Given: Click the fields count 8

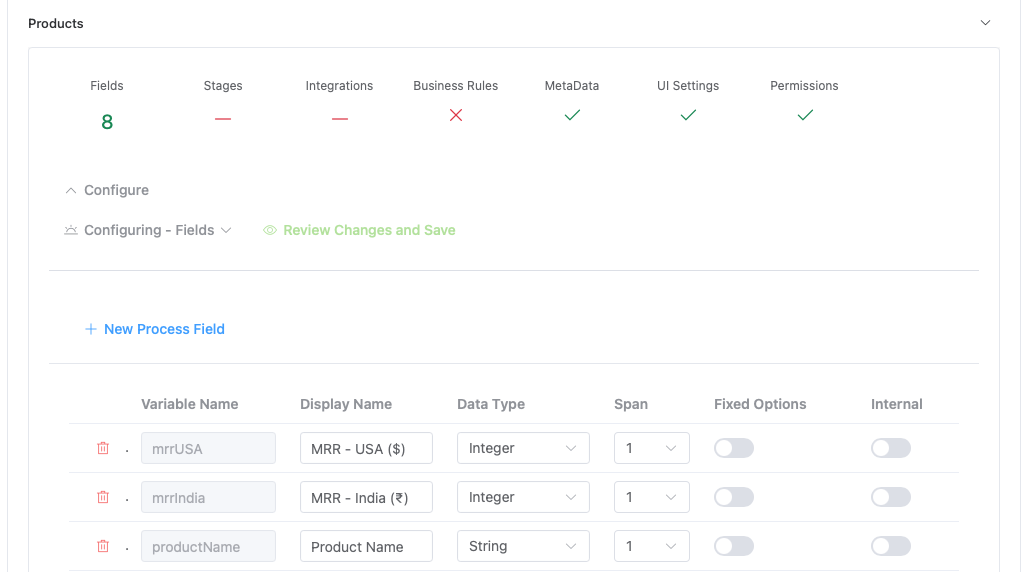Looking at the screenshot, I should pos(107,122).
